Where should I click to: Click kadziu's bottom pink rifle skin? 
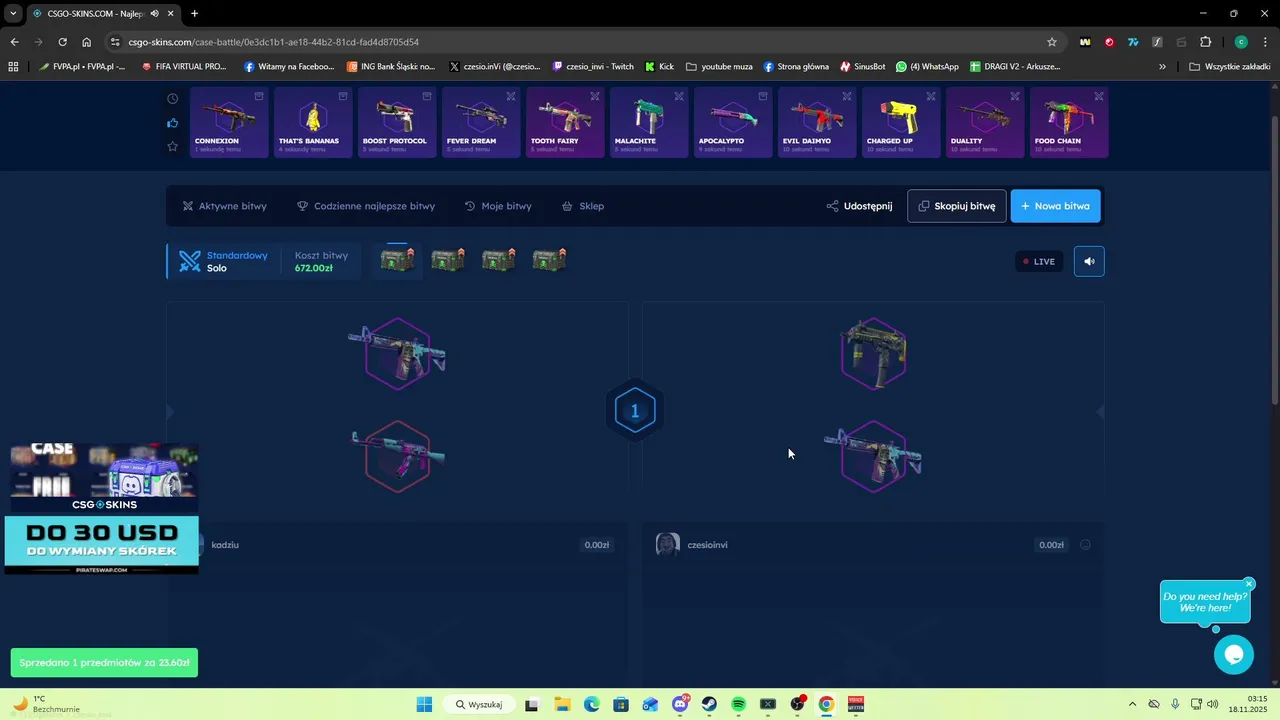pyautogui.click(x=397, y=457)
